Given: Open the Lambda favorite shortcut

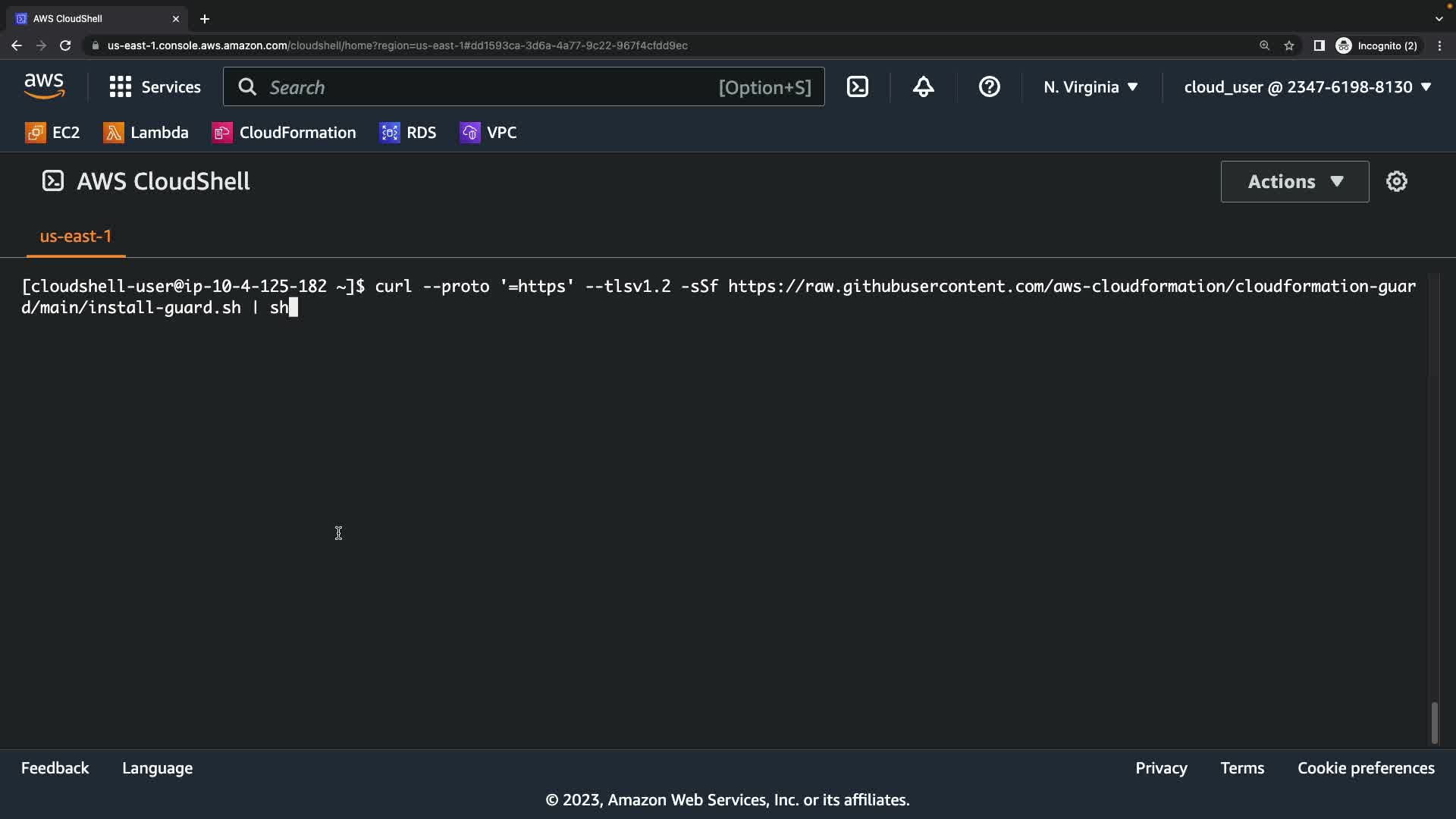Looking at the screenshot, I should (146, 133).
